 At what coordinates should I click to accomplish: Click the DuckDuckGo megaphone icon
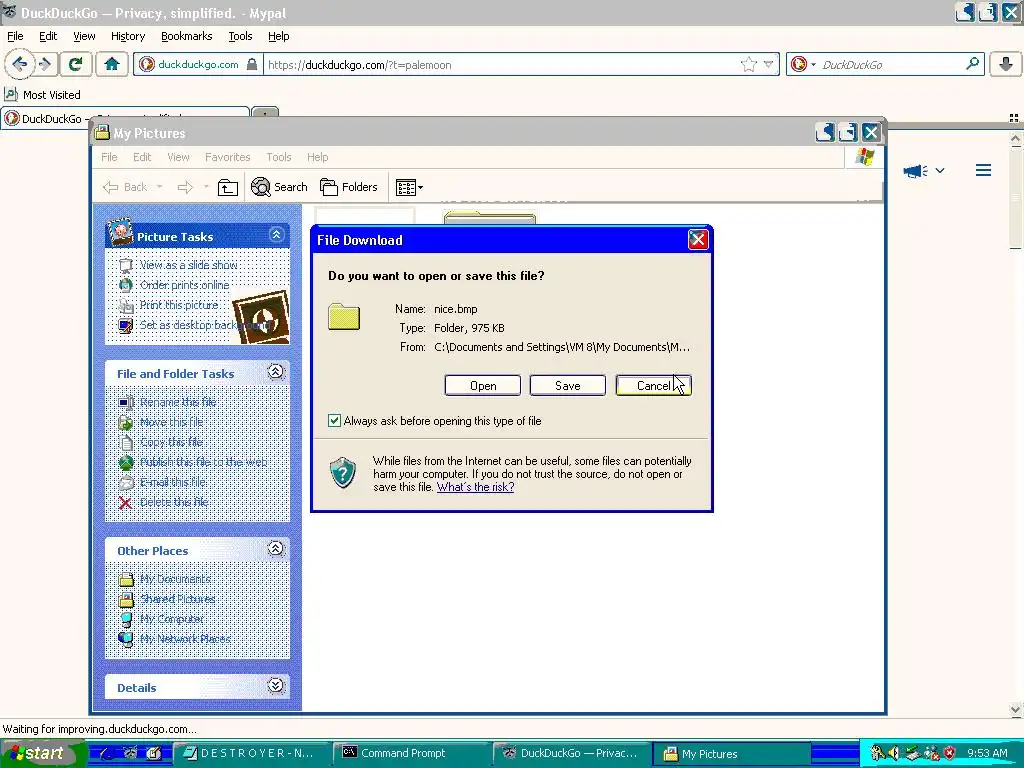916,171
